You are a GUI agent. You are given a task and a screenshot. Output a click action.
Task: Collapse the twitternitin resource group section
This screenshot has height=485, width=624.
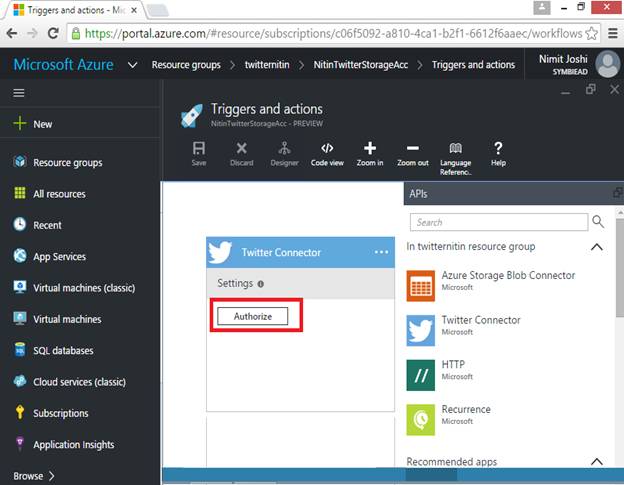pos(597,247)
